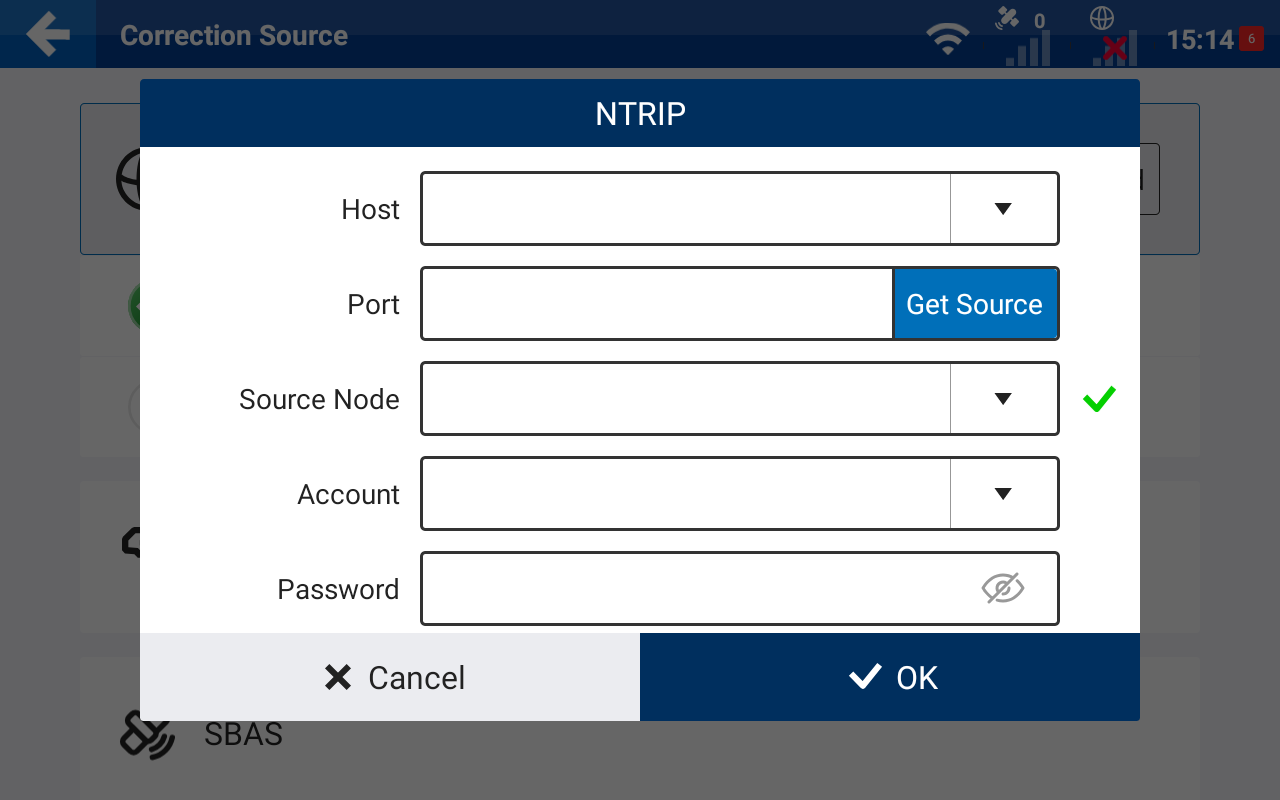
Task: Click into the Account text field
Action: (x=686, y=494)
